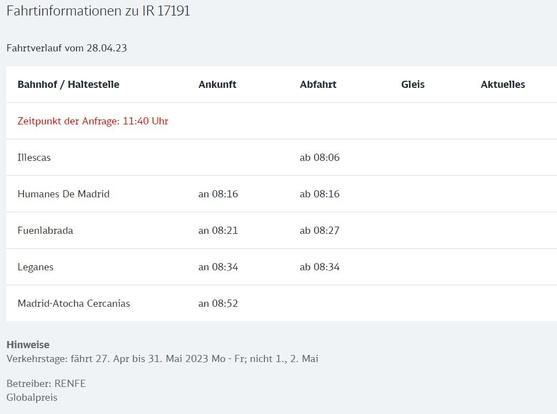Open the Fuenlabrada station entry
This screenshot has width=557, height=414.
click(x=45, y=230)
